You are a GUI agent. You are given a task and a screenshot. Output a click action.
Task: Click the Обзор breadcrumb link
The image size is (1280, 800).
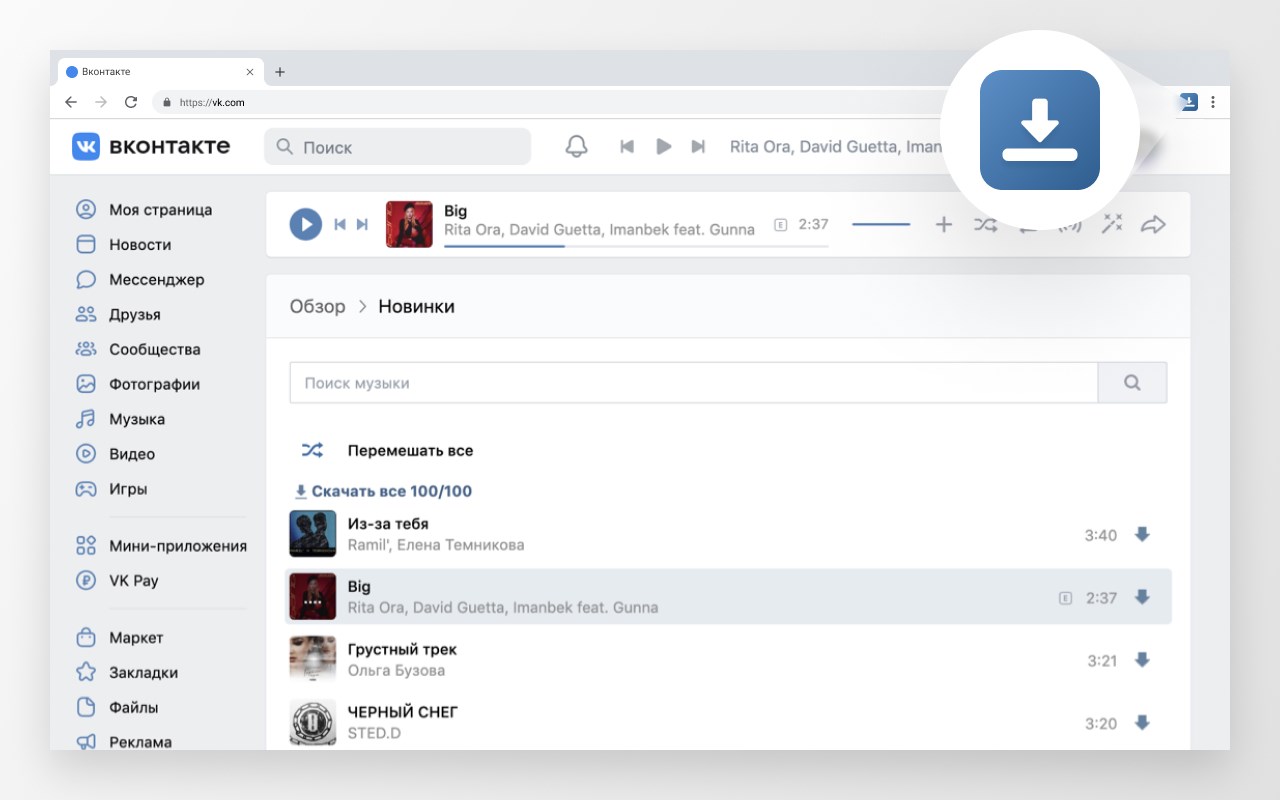317,307
